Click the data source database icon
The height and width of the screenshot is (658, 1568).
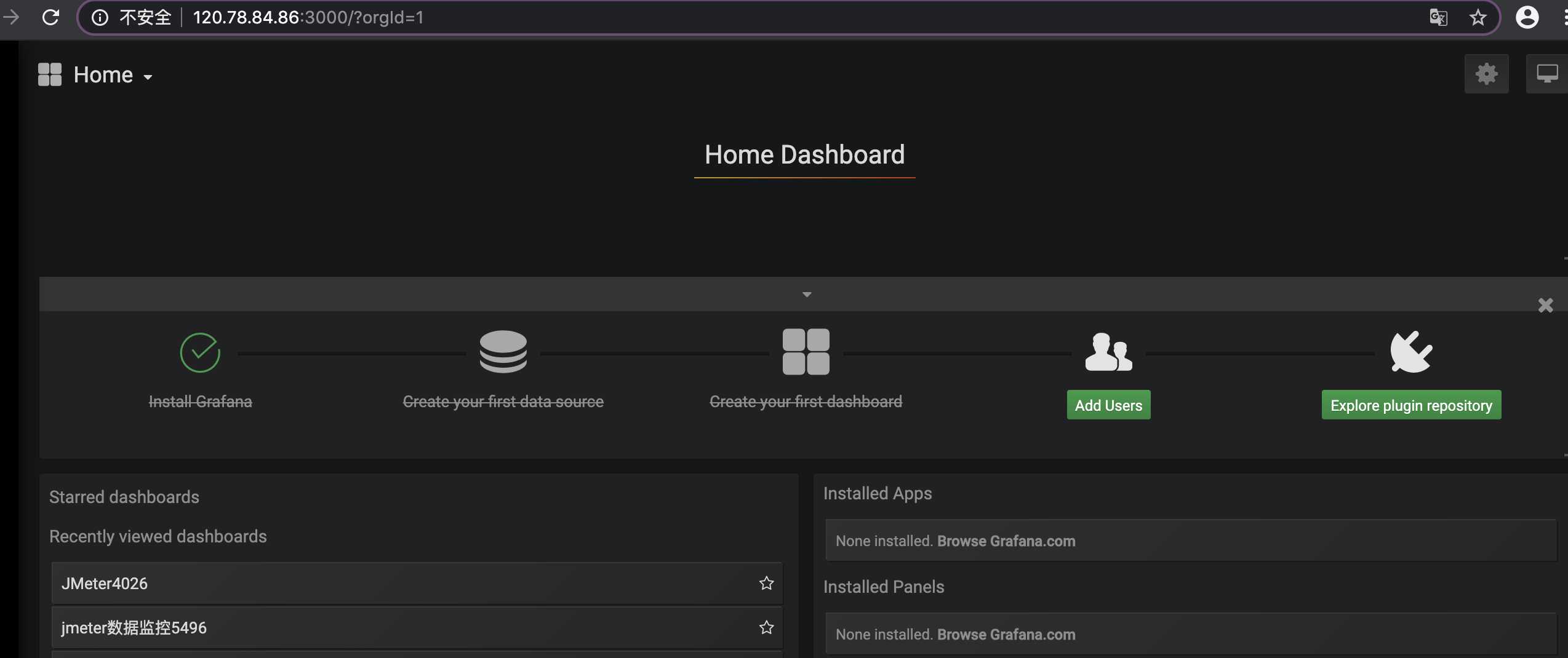pyautogui.click(x=503, y=352)
